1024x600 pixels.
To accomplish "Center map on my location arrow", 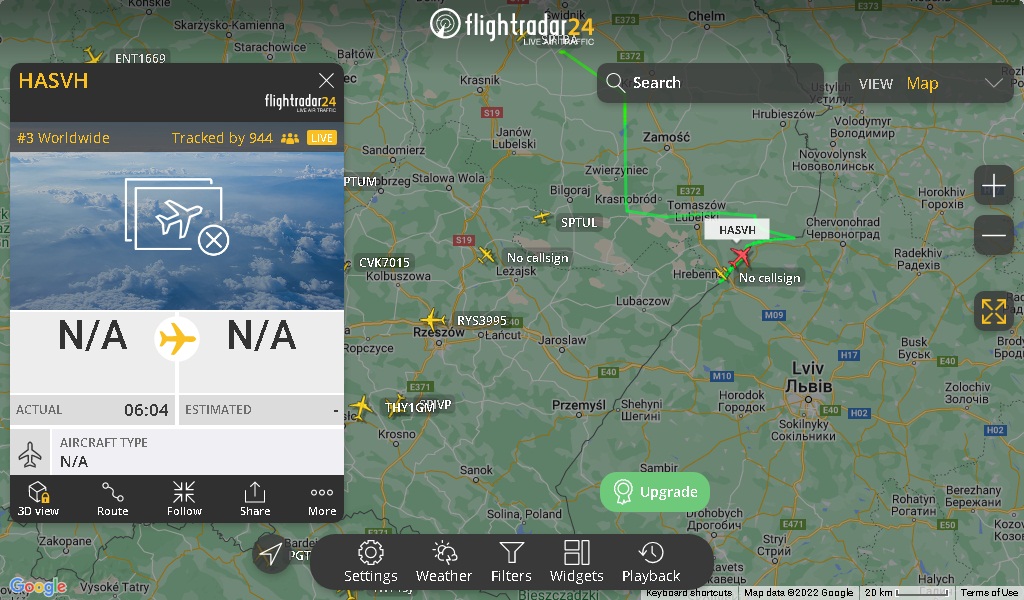I will point(271,554).
